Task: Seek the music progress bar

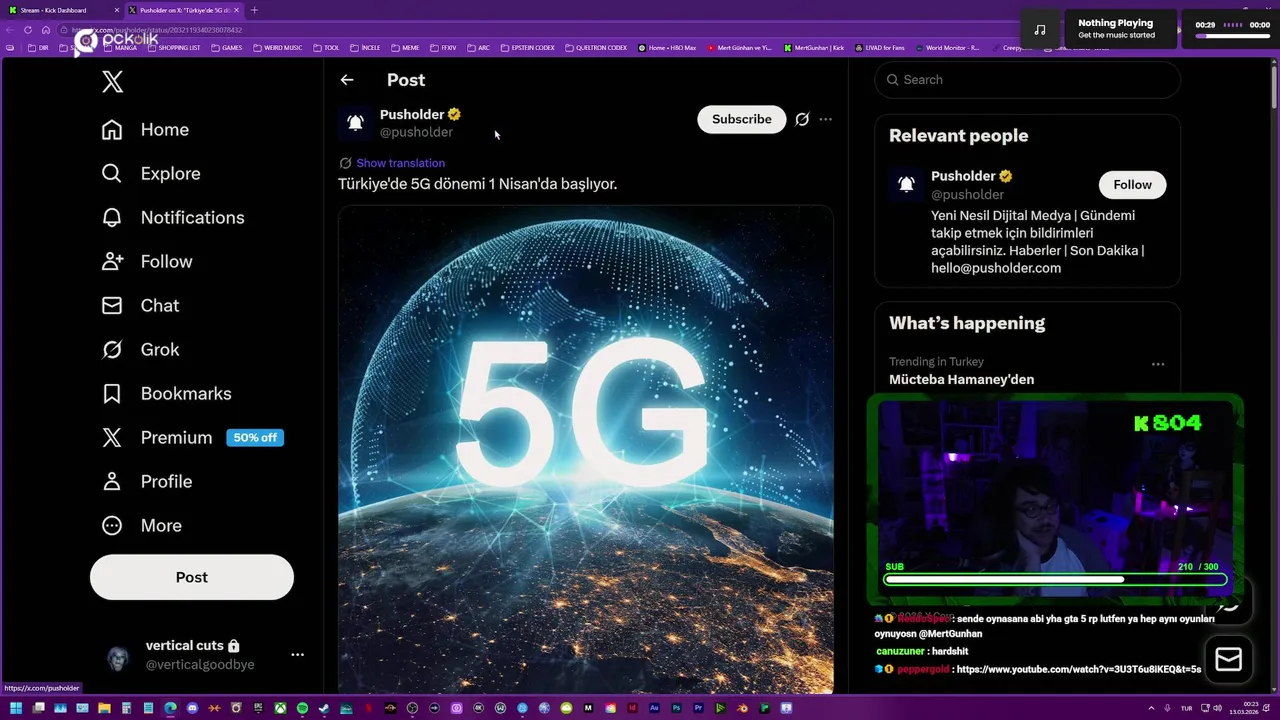Action: 1233,36
